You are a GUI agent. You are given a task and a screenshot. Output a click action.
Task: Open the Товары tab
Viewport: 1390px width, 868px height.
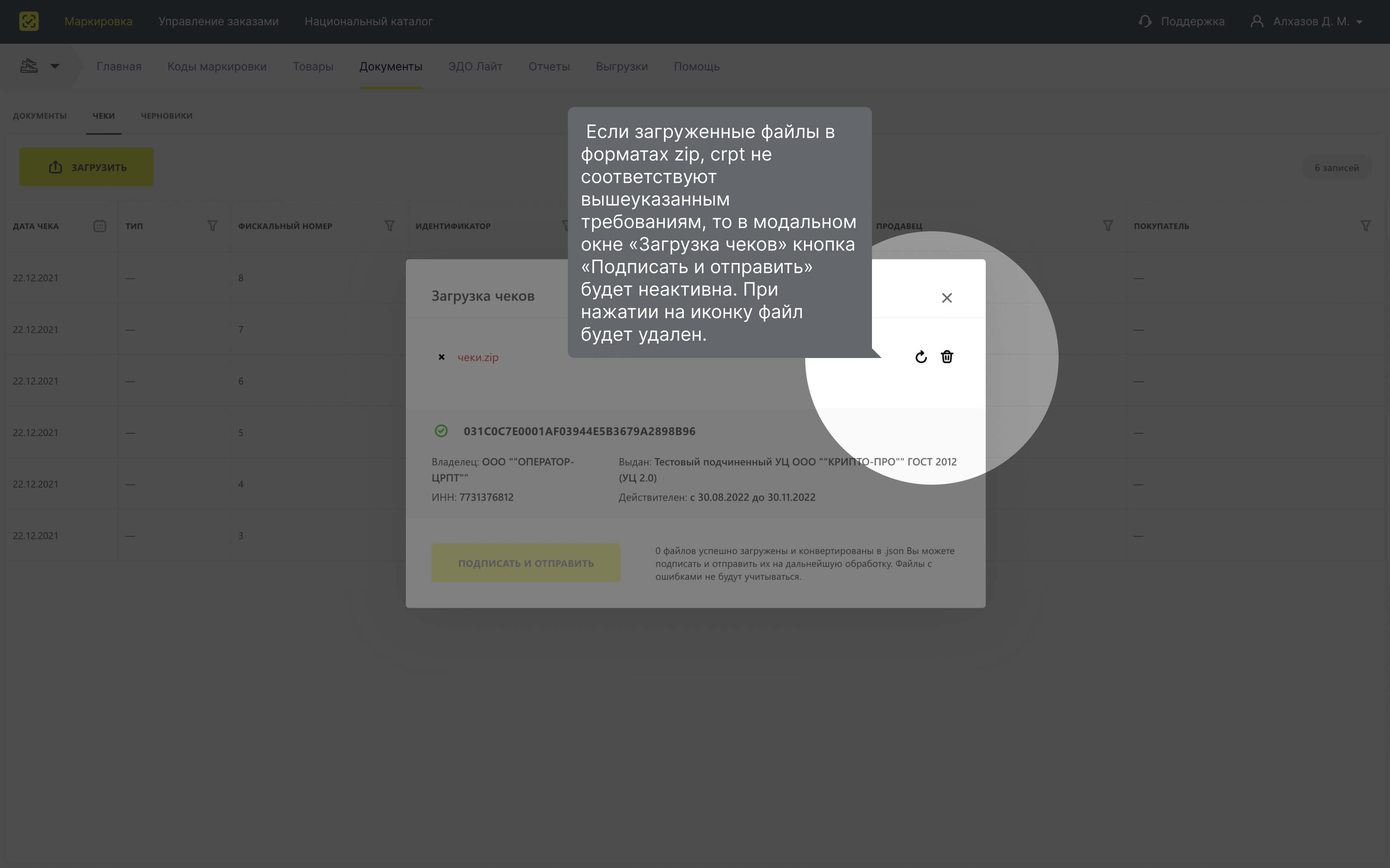click(x=313, y=66)
